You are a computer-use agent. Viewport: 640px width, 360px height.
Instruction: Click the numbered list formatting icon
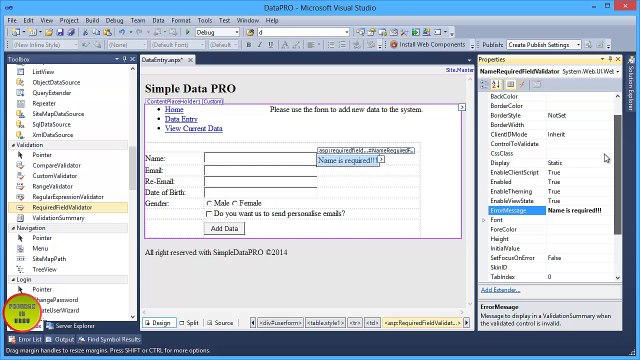[x=342, y=45]
